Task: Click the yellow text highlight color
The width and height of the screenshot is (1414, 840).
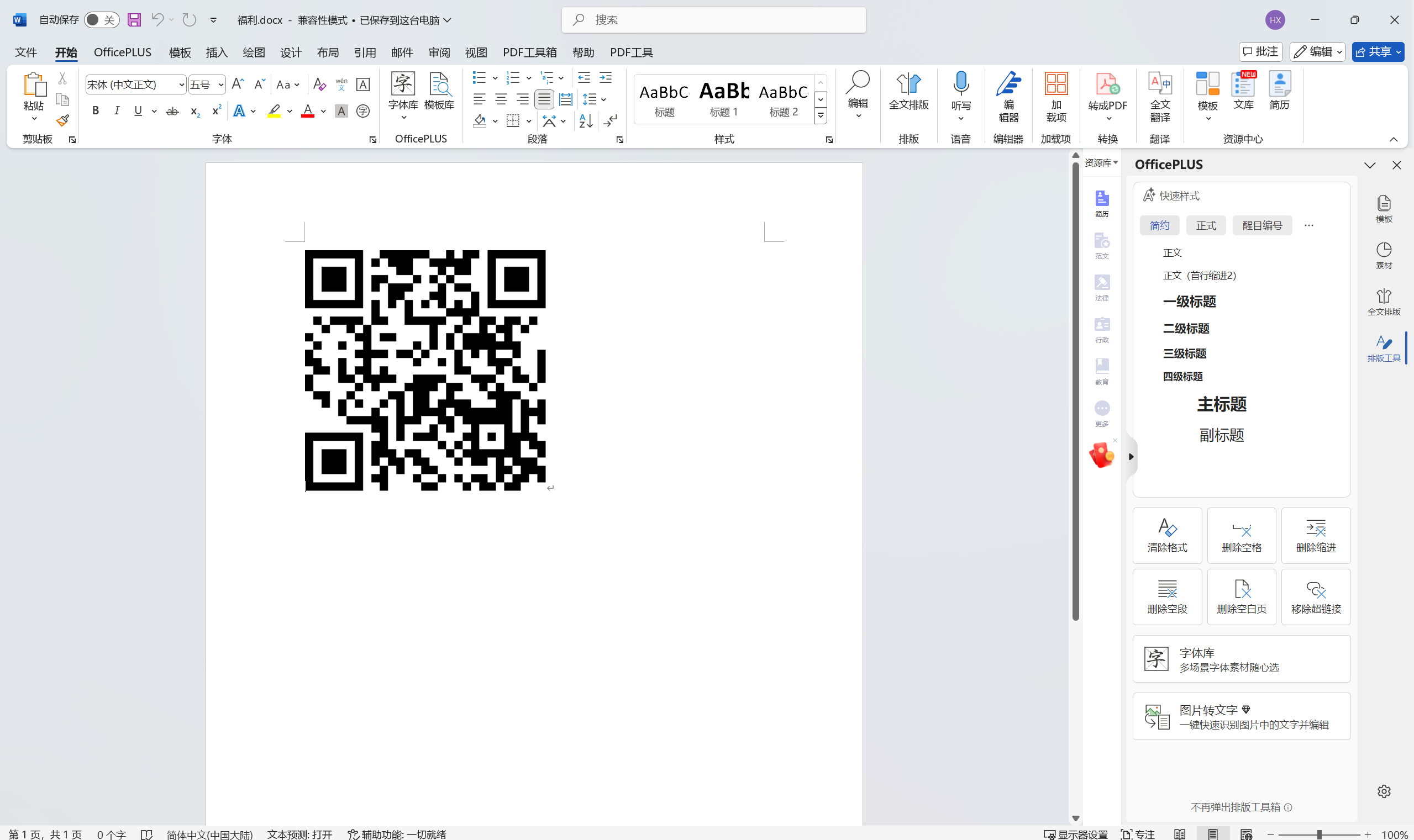Action: pyautogui.click(x=274, y=111)
